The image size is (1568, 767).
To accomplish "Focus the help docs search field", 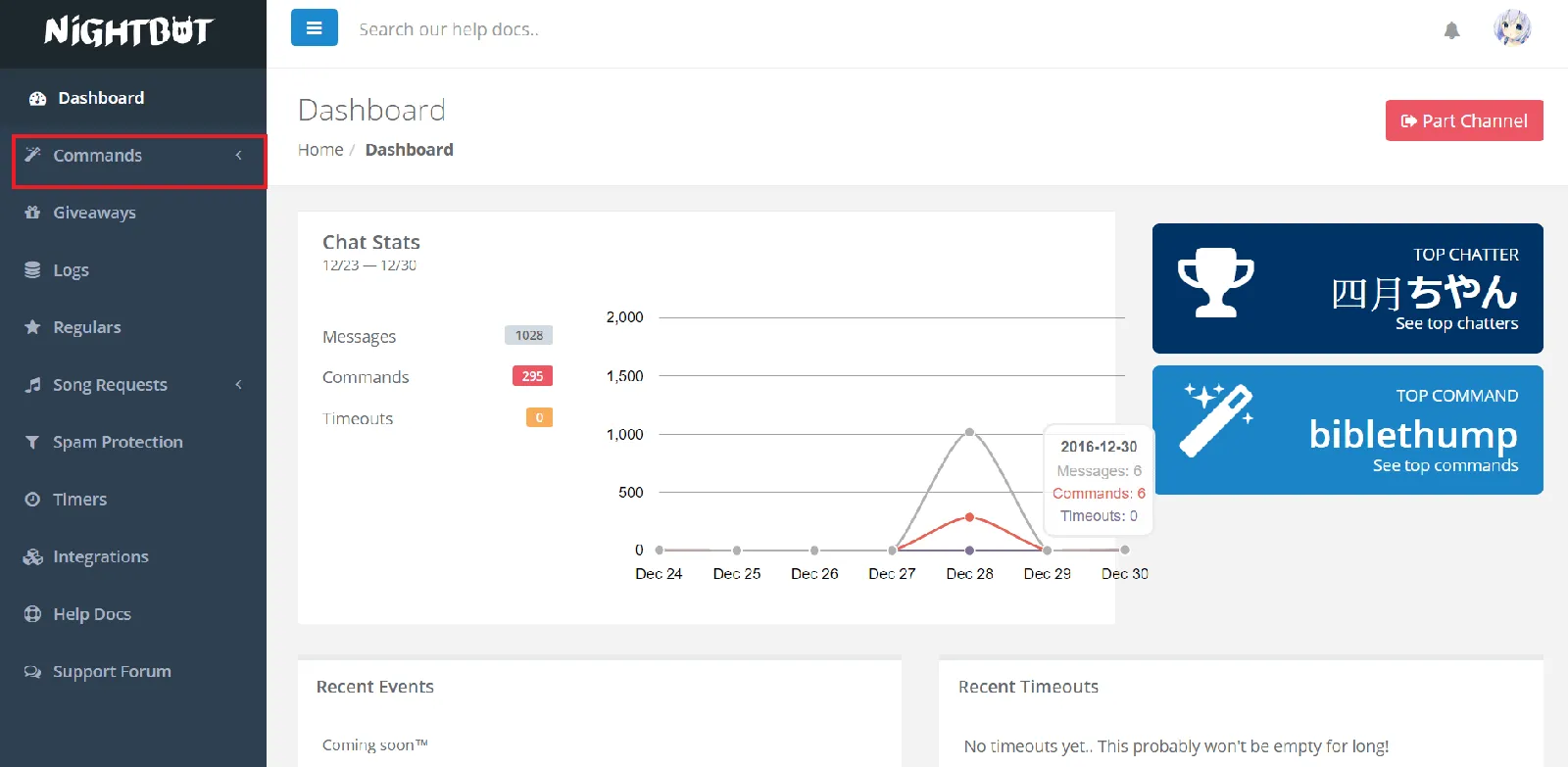I will (588, 29).
